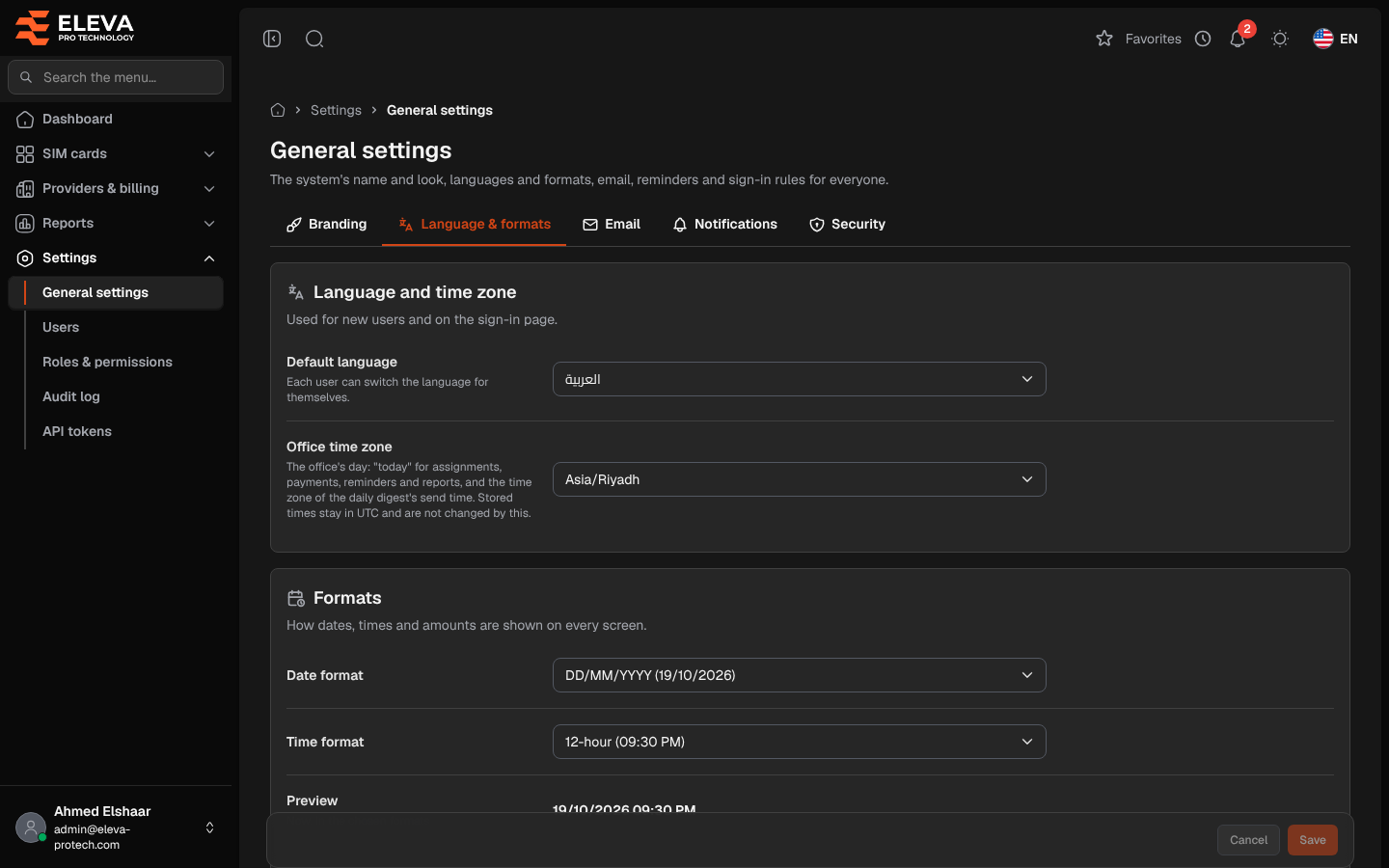Open the Notifications tab

click(724, 224)
